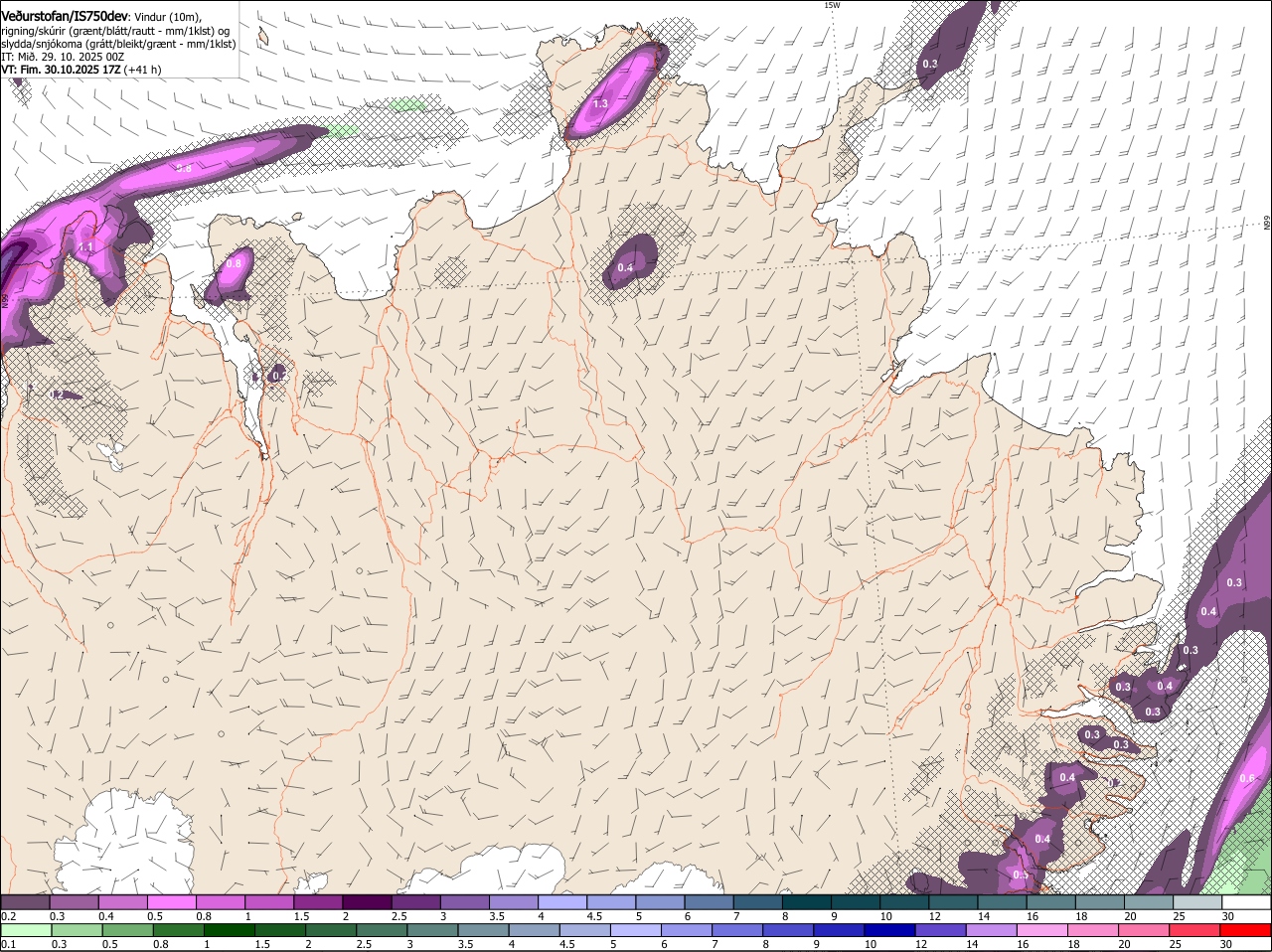This screenshot has width=1272, height=952.
Task: Pick the darkest purple 2 swatch in upper scale
Action: [x=367, y=902]
